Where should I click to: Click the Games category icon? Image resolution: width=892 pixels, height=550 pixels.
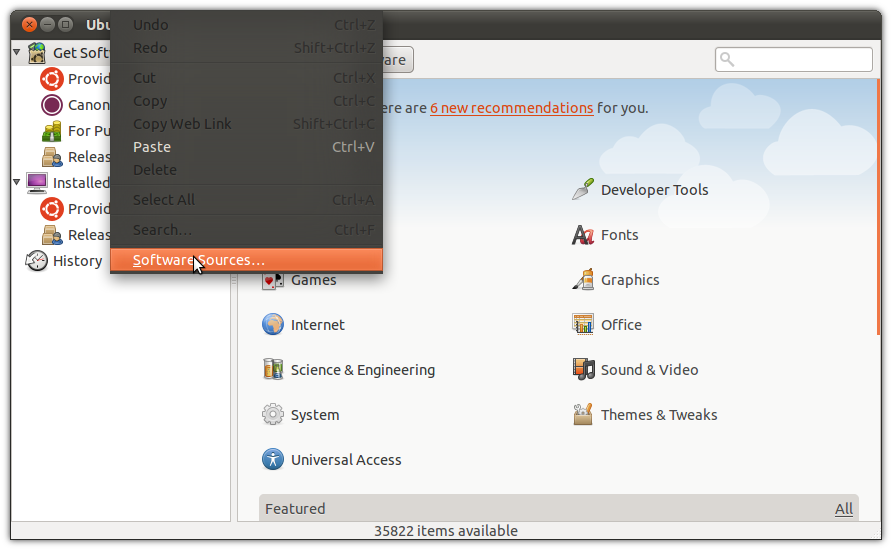tap(272, 282)
